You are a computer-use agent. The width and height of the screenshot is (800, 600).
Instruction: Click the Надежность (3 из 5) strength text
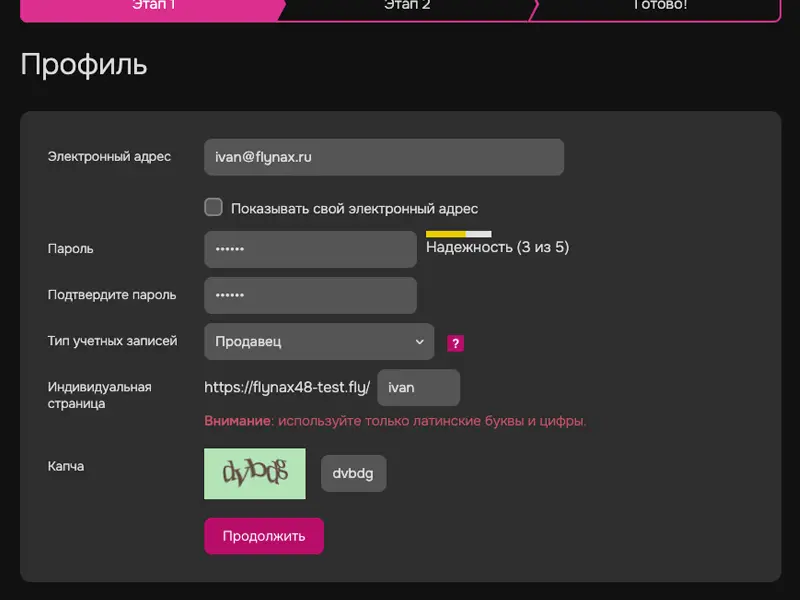497,247
